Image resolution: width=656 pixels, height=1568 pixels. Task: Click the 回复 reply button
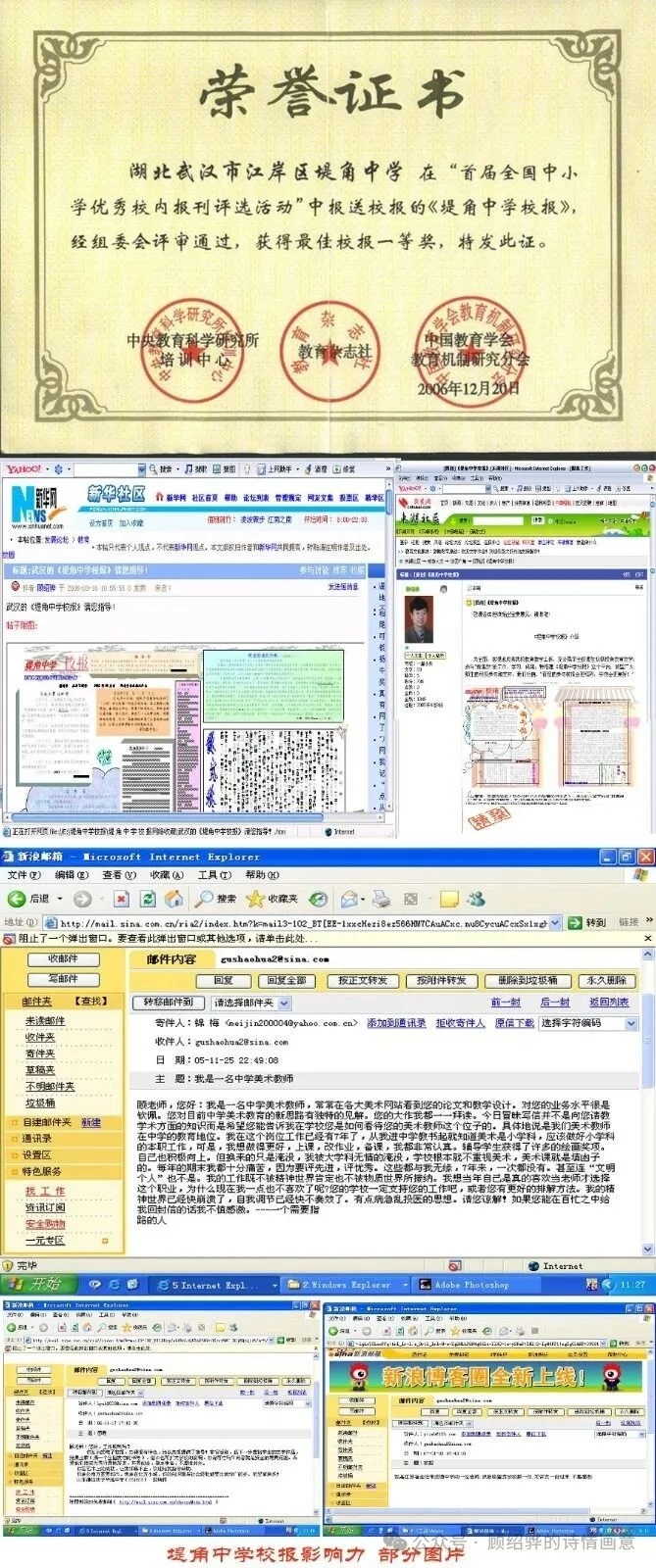click(x=223, y=980)
